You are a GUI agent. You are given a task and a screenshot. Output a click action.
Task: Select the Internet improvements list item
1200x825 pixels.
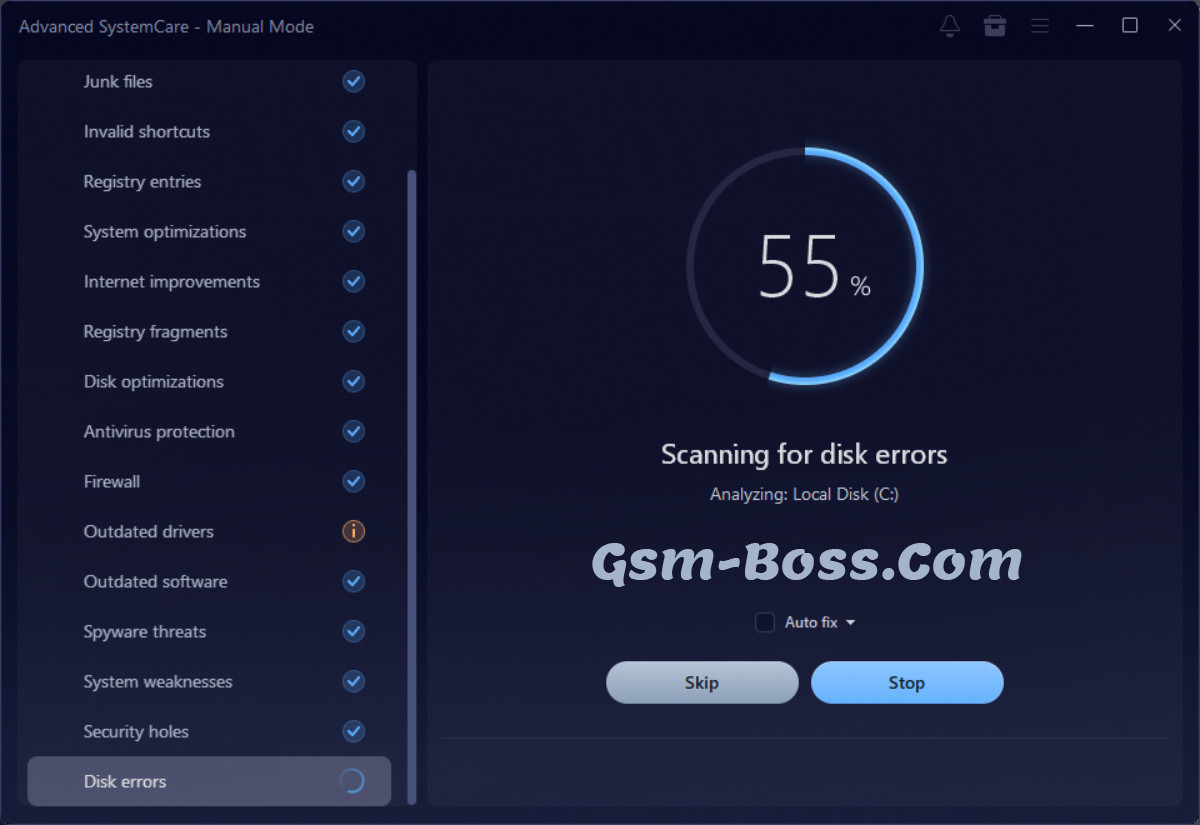point(209,281)
